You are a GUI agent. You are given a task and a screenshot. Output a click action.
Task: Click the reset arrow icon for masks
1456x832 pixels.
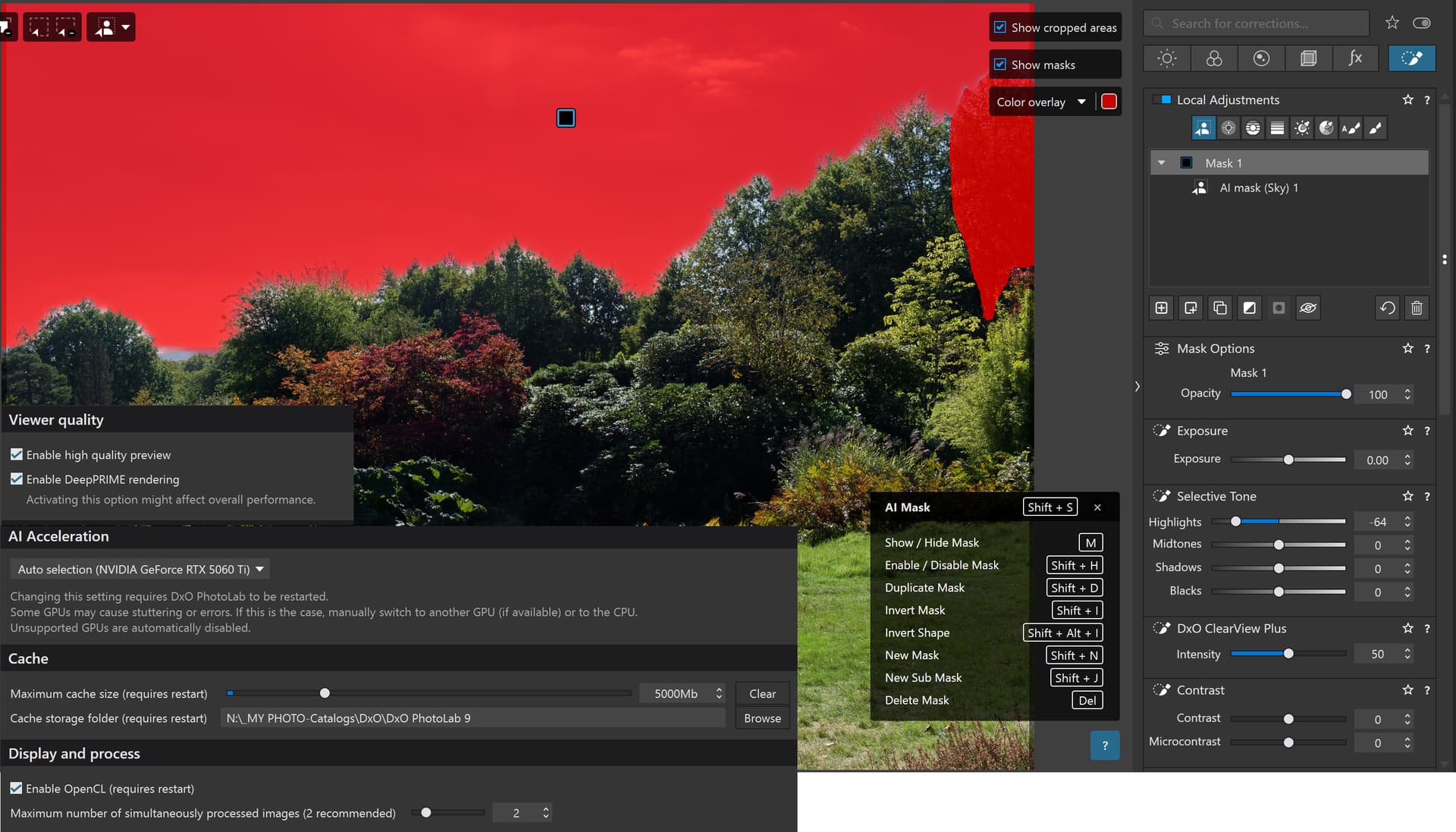click(1387, 308)
